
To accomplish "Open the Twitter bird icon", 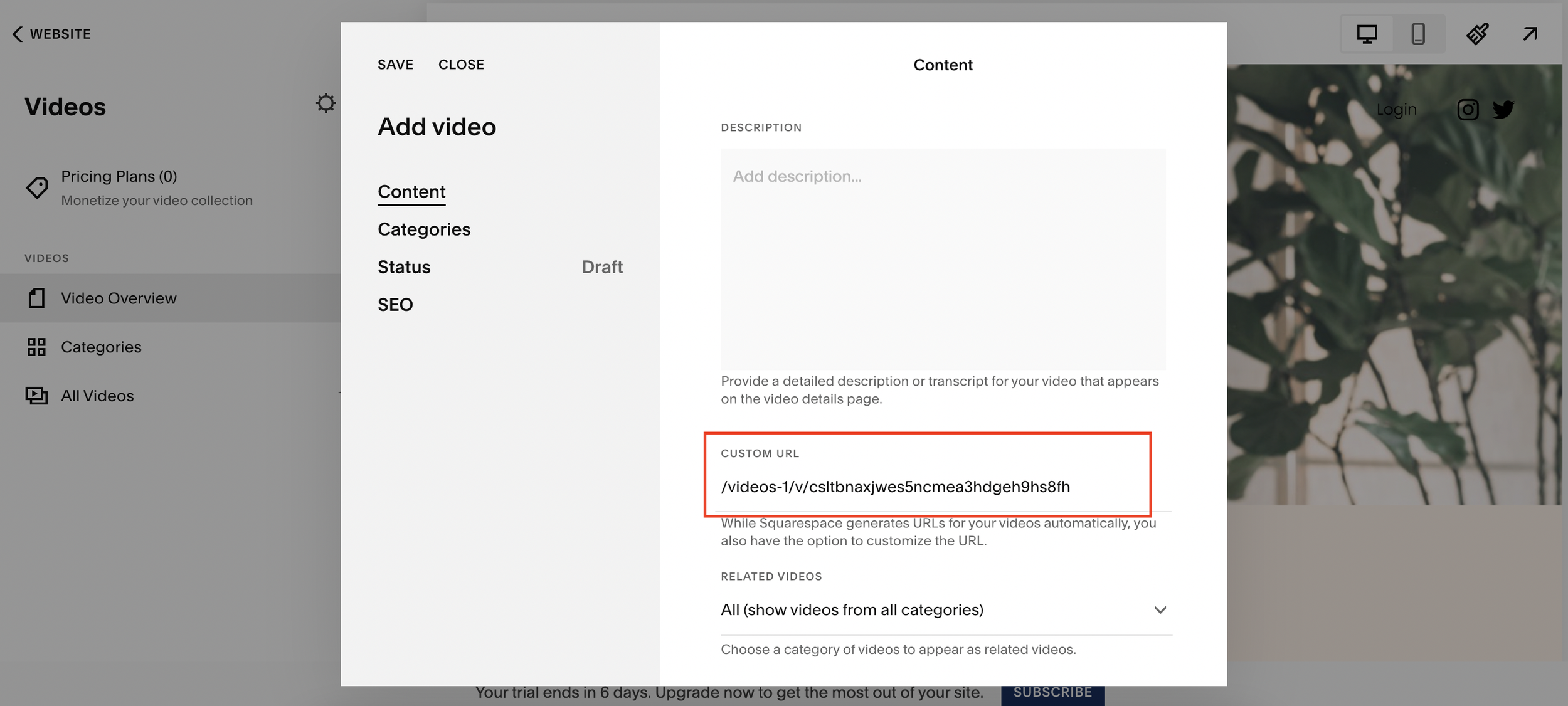I will (x=1503, y=110).
